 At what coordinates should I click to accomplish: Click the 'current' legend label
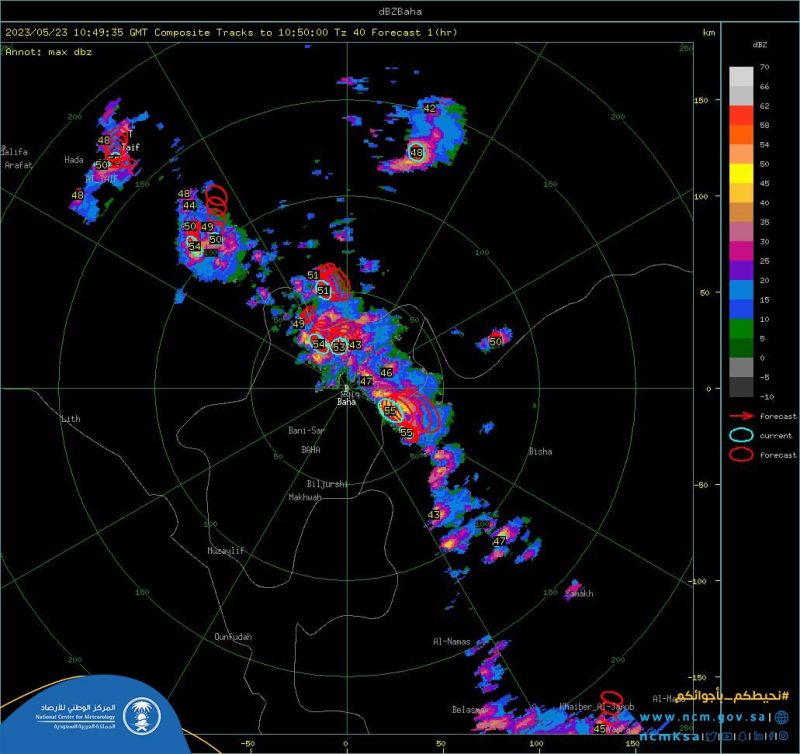pos(776,435)
